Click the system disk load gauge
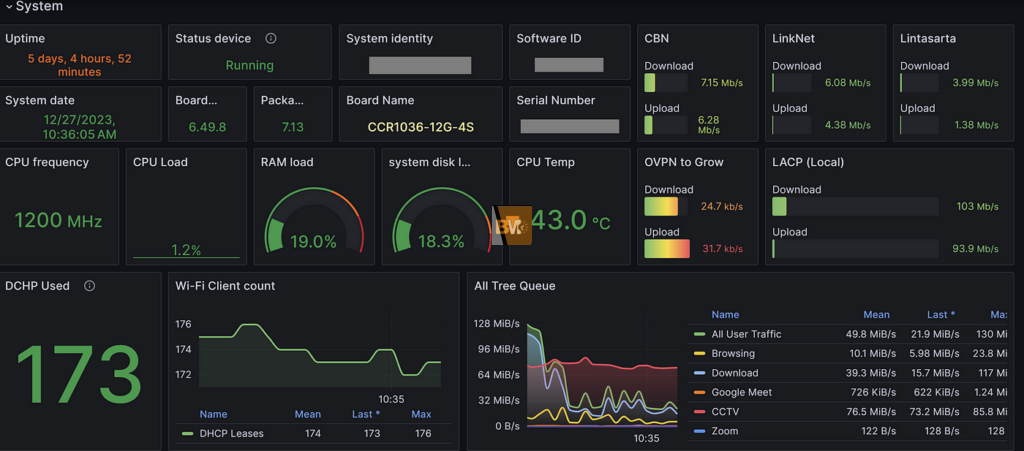 tap(440, 220)
